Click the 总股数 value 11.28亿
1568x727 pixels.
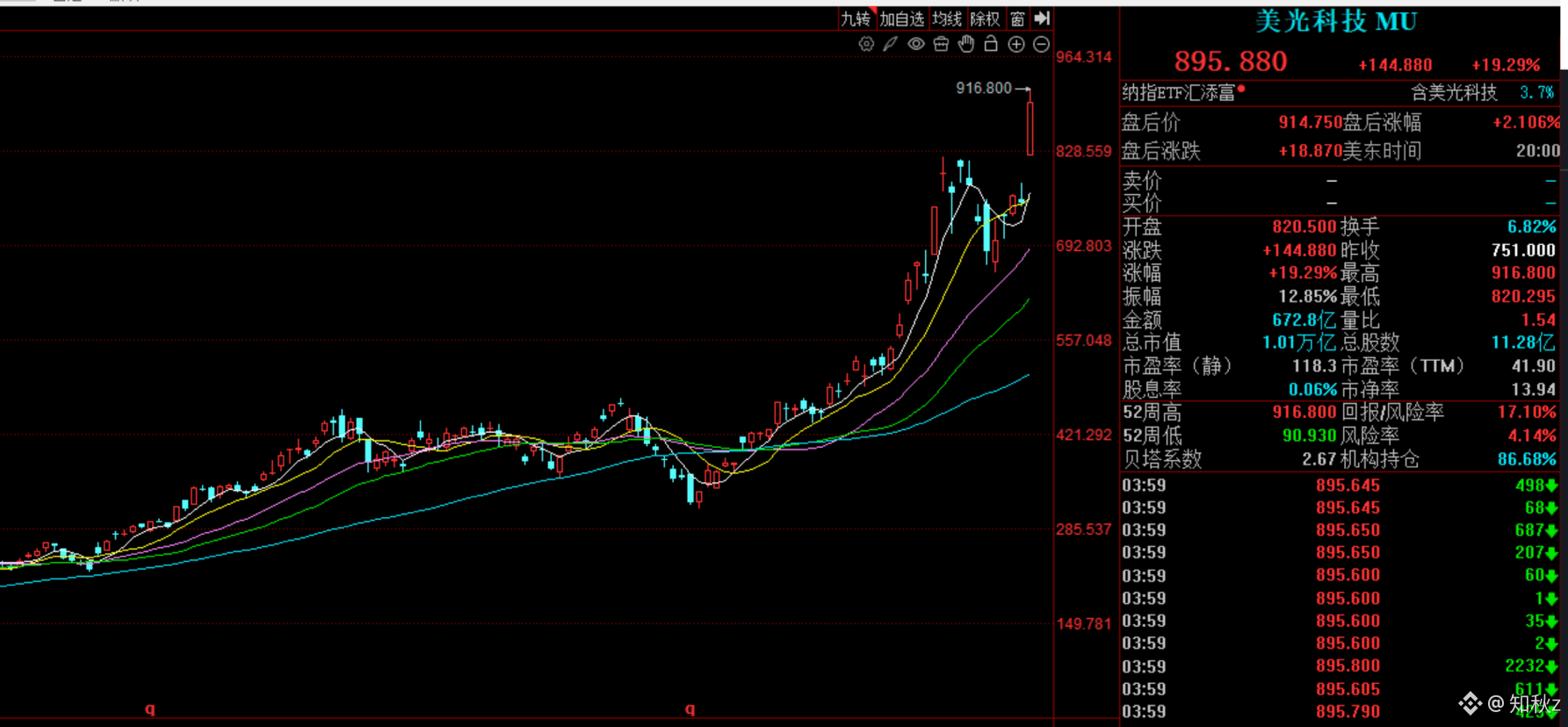tap(1523, 342)
